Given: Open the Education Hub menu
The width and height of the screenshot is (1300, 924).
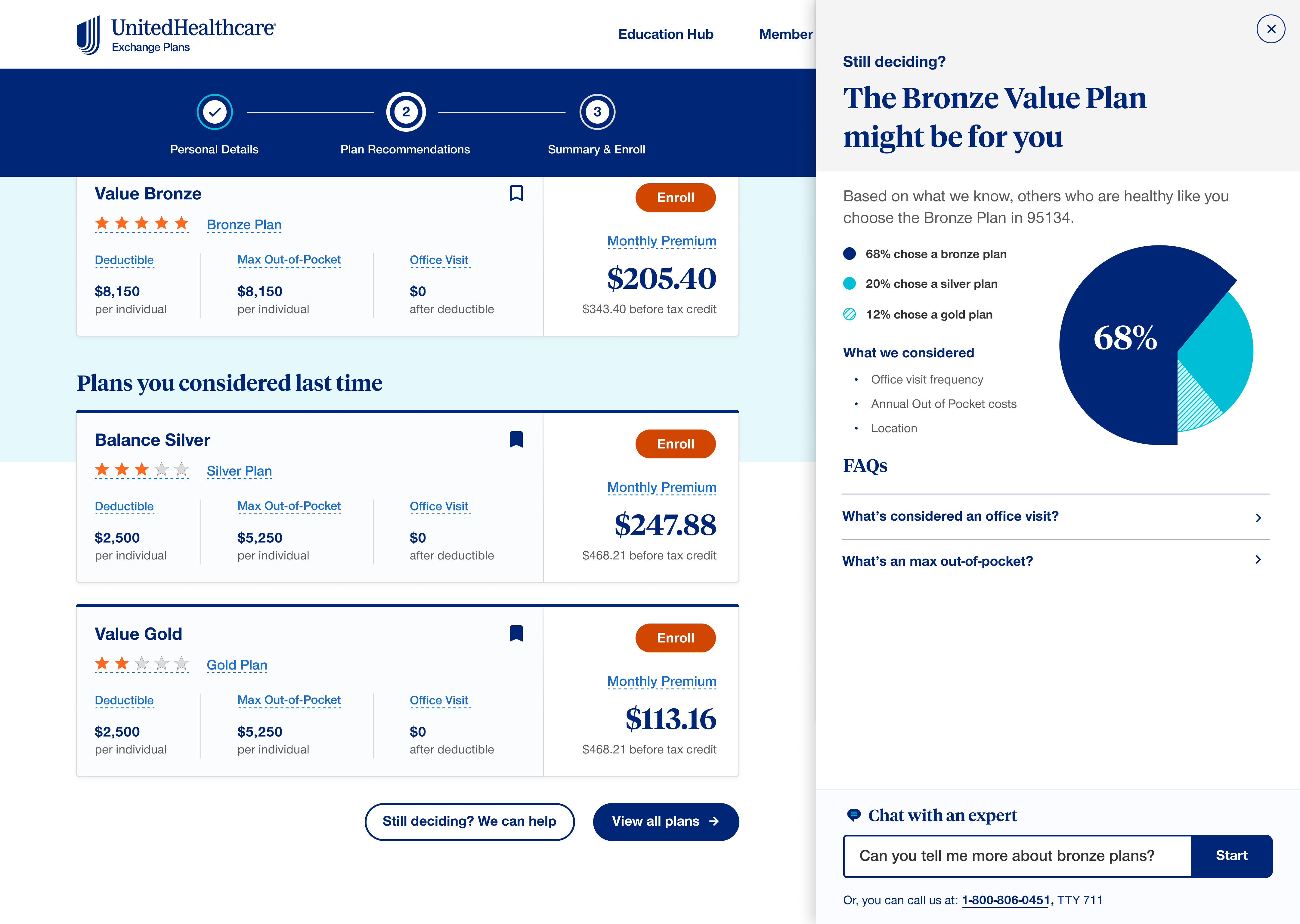Looking at the screenshot, I should 665,34.
